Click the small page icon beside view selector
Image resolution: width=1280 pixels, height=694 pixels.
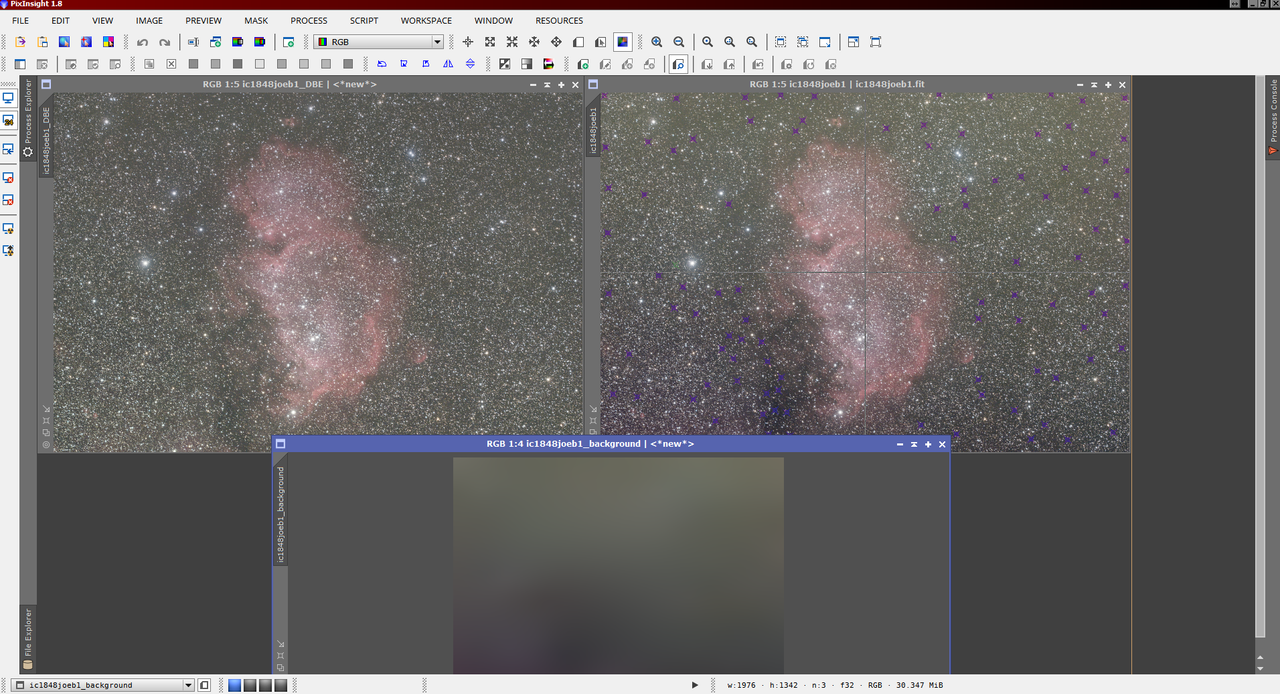click(204, 685)
